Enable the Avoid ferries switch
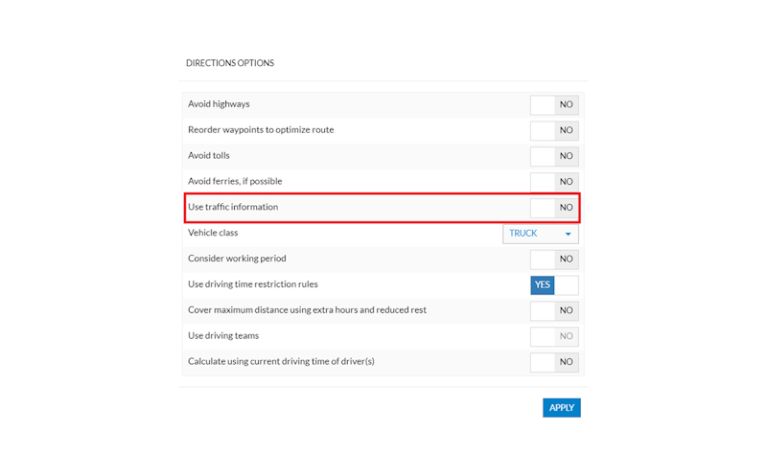The image size is (767, 475). [554, 181]
